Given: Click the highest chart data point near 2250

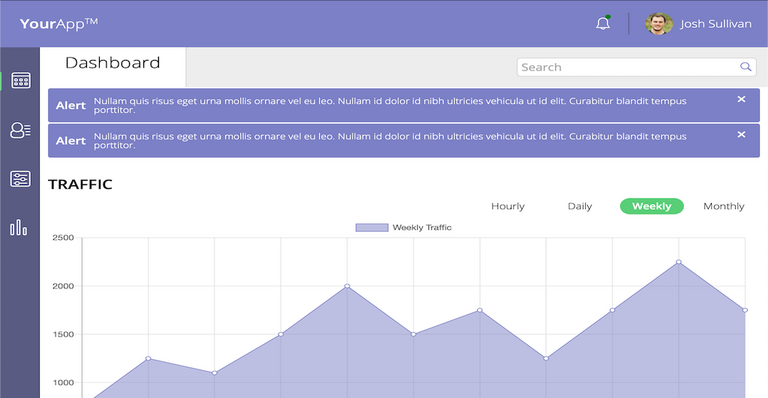Looking at the screenshot, I should (679, 262).
